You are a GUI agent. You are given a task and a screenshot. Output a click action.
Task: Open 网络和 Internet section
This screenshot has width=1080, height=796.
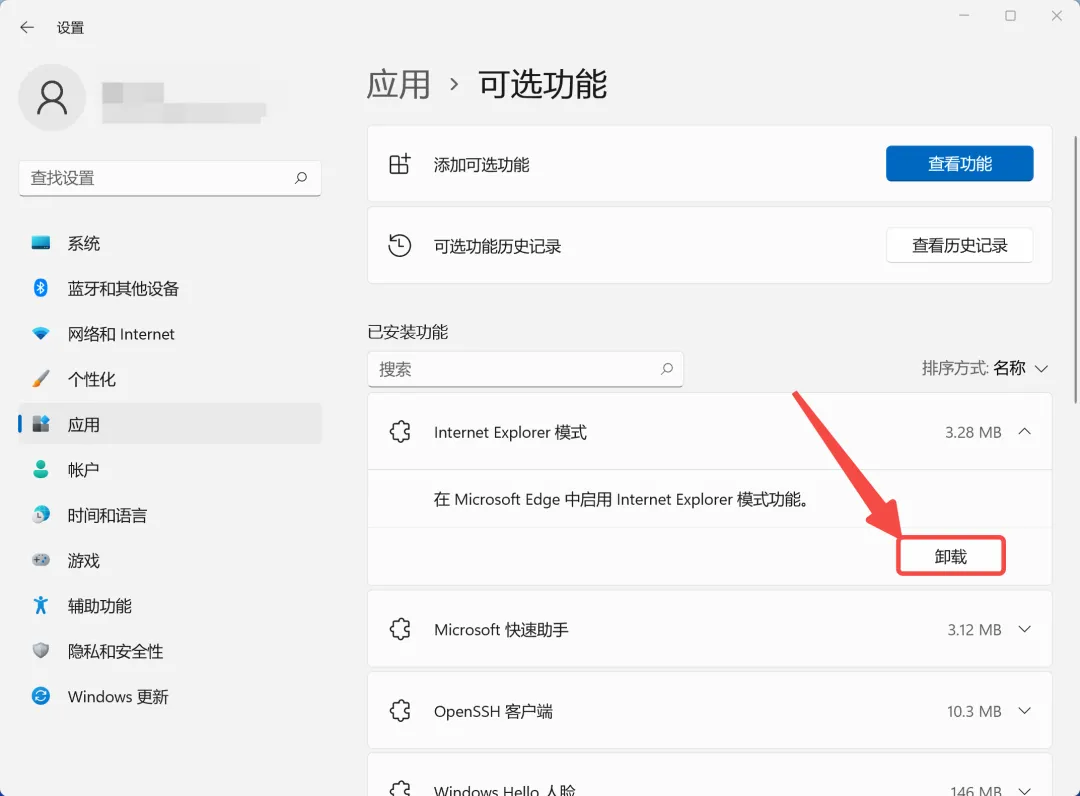coord(170,333)
